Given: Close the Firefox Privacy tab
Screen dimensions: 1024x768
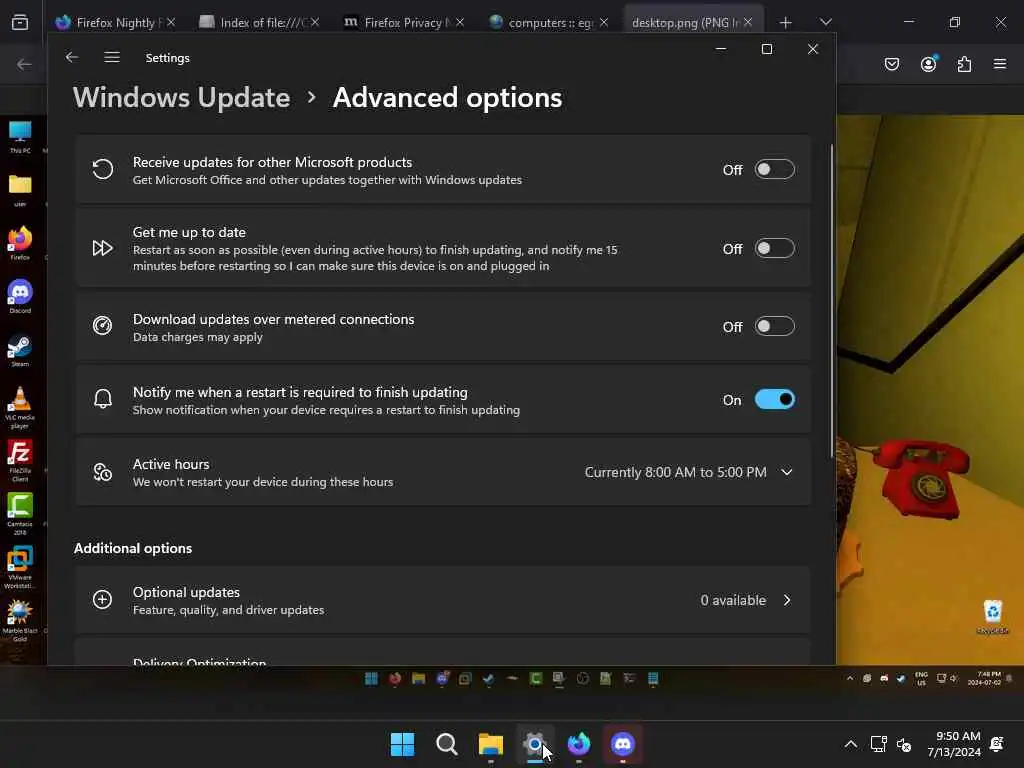Looking at the screenshot, I should pyautogui.click(x=460, y=22).
